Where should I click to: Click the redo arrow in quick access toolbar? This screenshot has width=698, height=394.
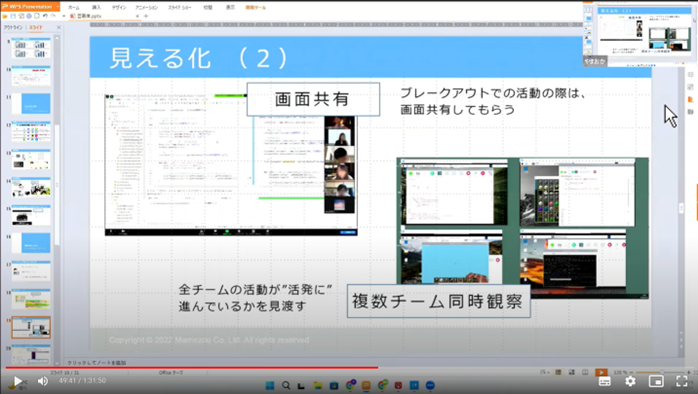53,16
